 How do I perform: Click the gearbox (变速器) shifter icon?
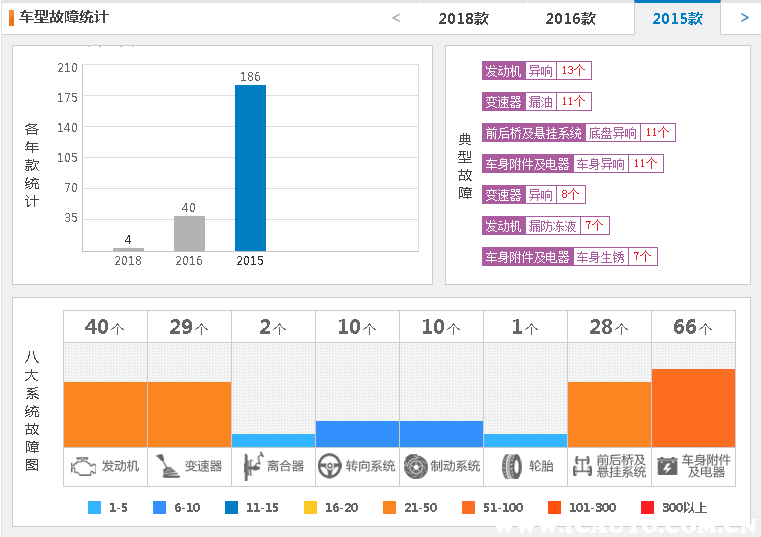[167, 466]
